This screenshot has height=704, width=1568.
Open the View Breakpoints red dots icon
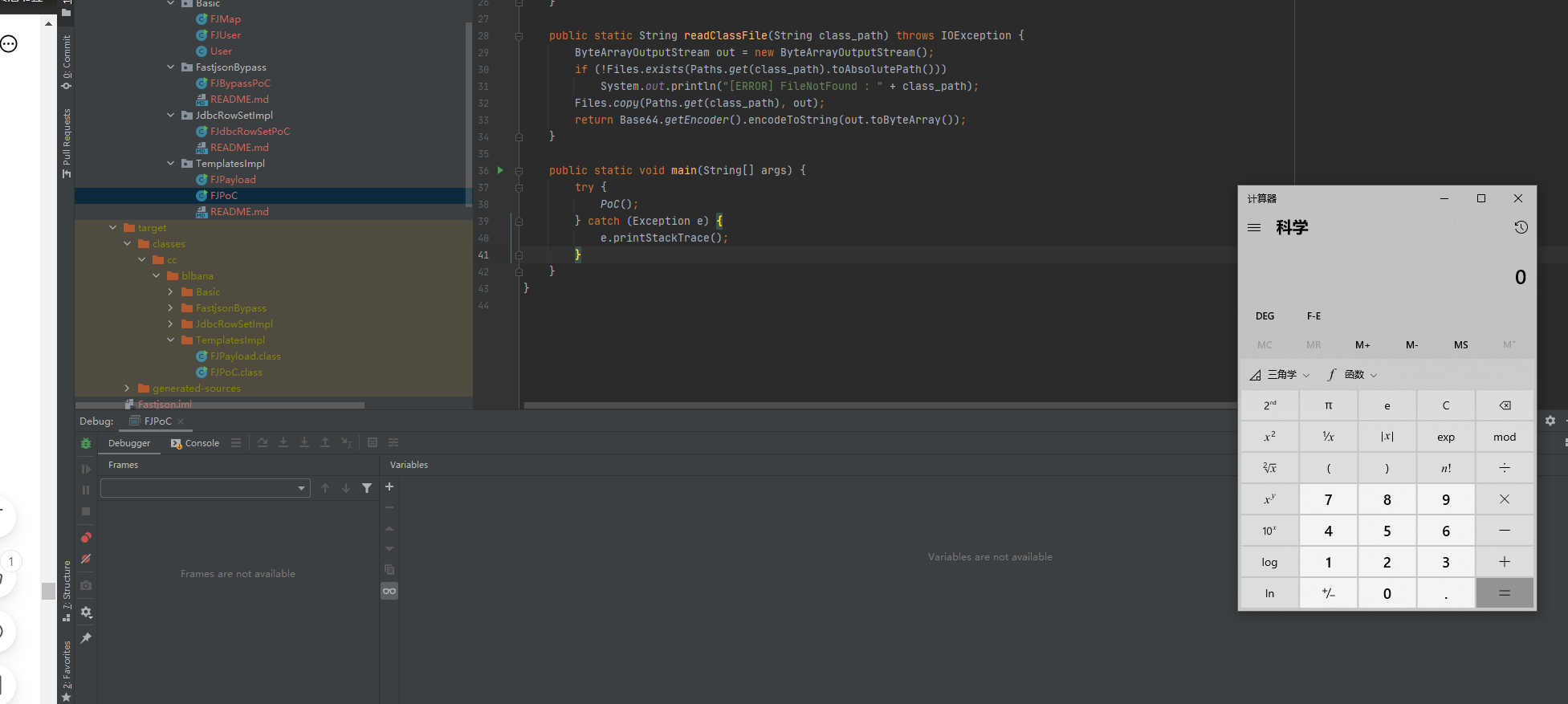[86, 537]
